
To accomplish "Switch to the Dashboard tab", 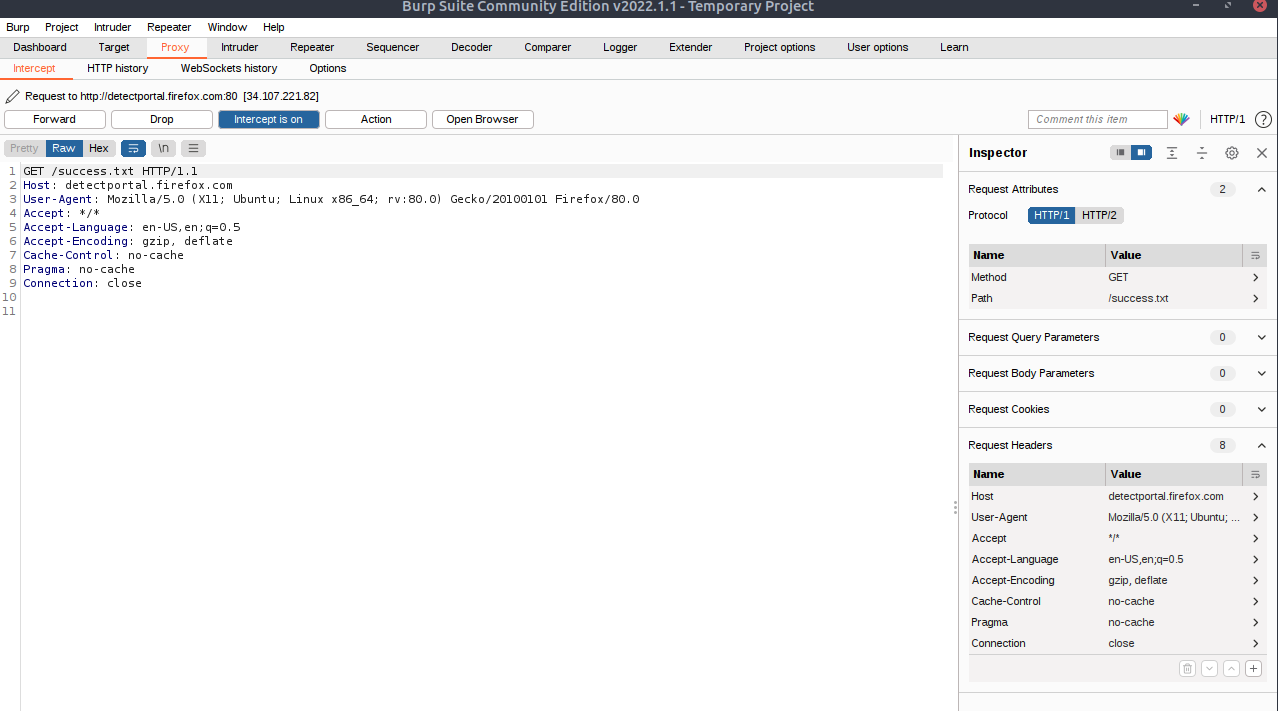I will click(x=40, y=47).
